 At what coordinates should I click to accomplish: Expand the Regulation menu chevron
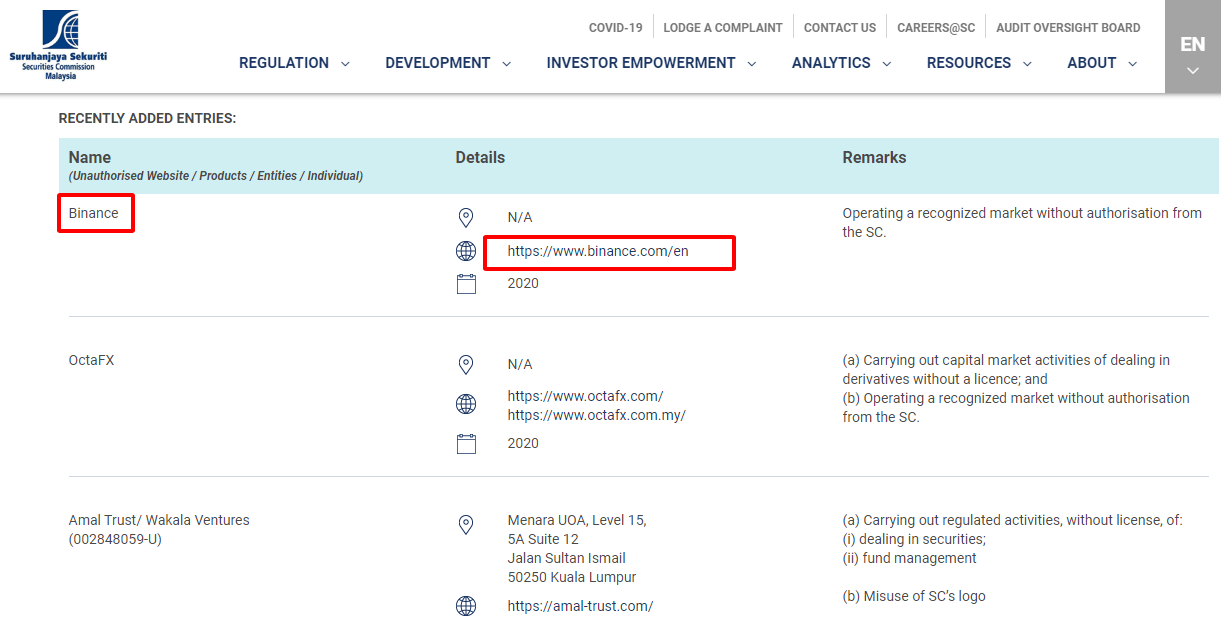(345, 64)
